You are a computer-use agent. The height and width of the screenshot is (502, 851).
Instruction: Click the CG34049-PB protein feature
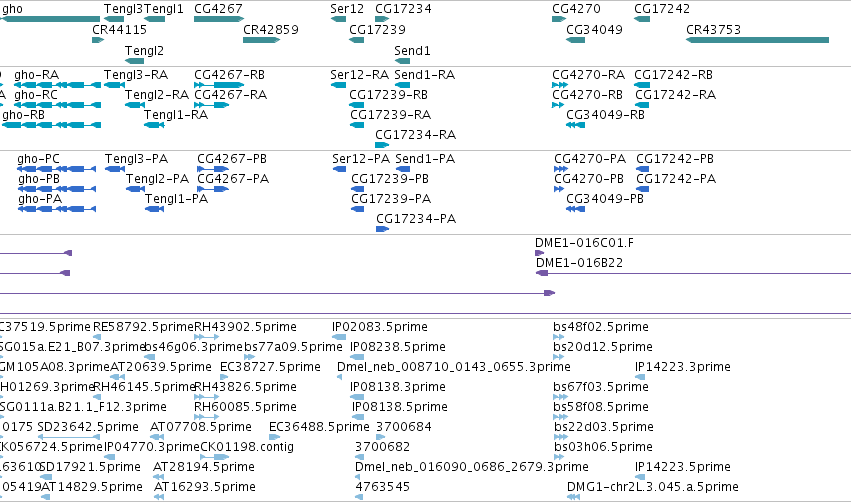[575, 209]
